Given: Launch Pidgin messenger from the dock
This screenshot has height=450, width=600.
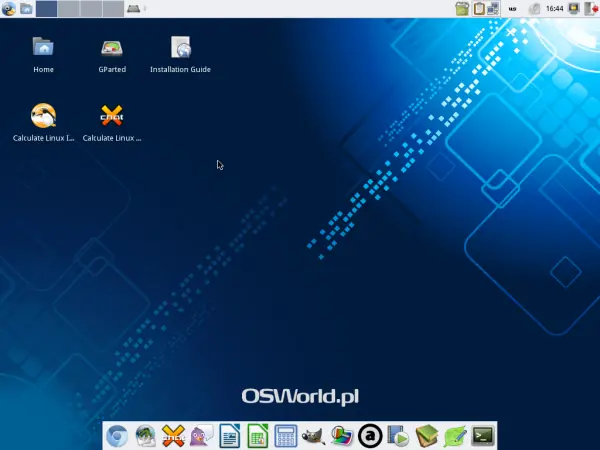Looking at the screenshot, I should (x=201, y=436).
